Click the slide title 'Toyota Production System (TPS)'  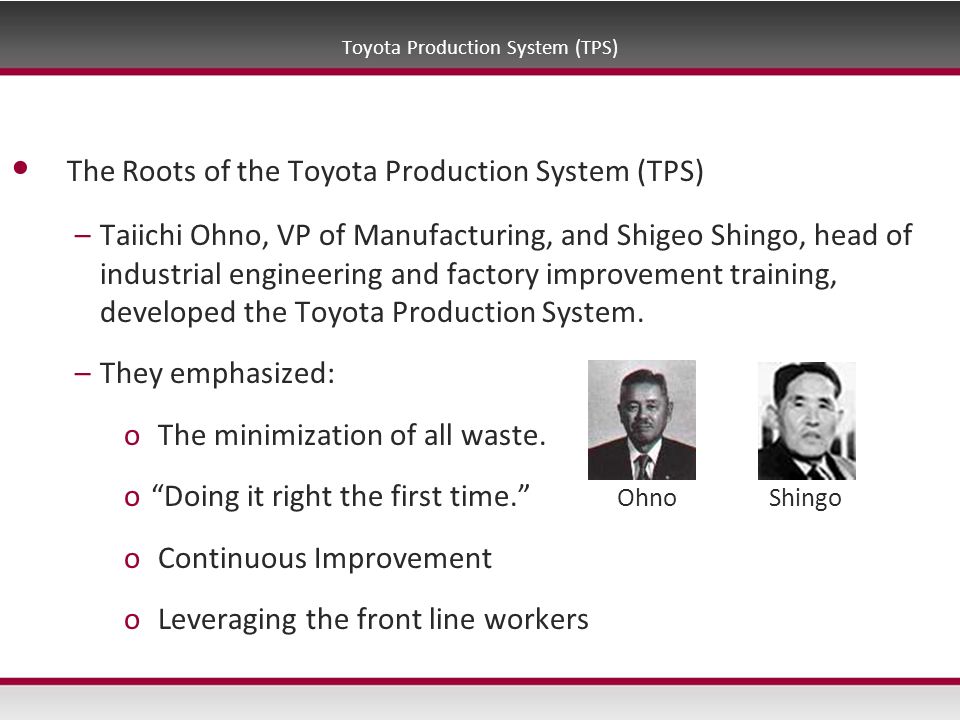[479, 48]
